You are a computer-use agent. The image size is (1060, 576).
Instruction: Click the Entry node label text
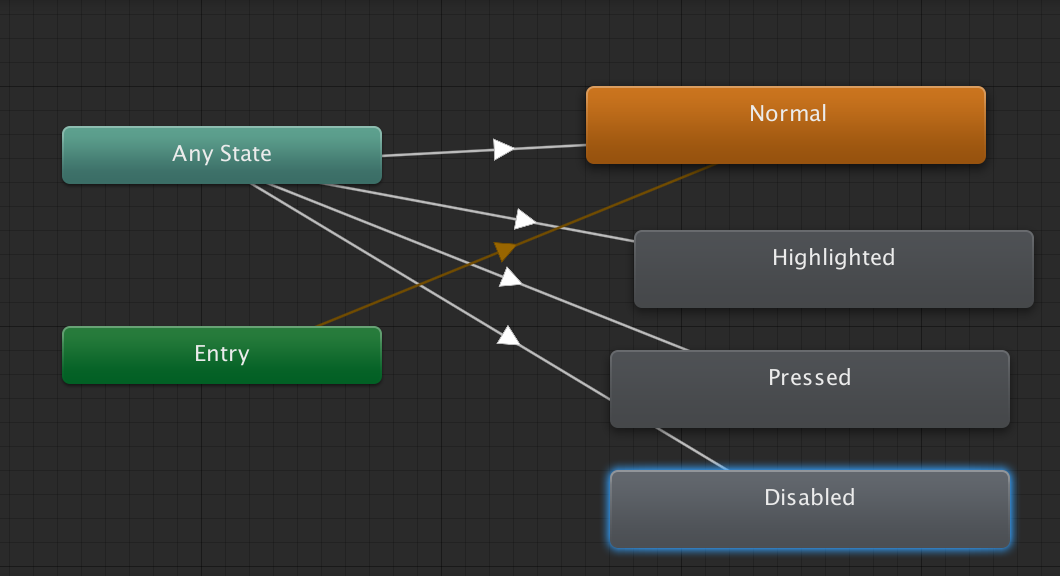tap(221, 353)
